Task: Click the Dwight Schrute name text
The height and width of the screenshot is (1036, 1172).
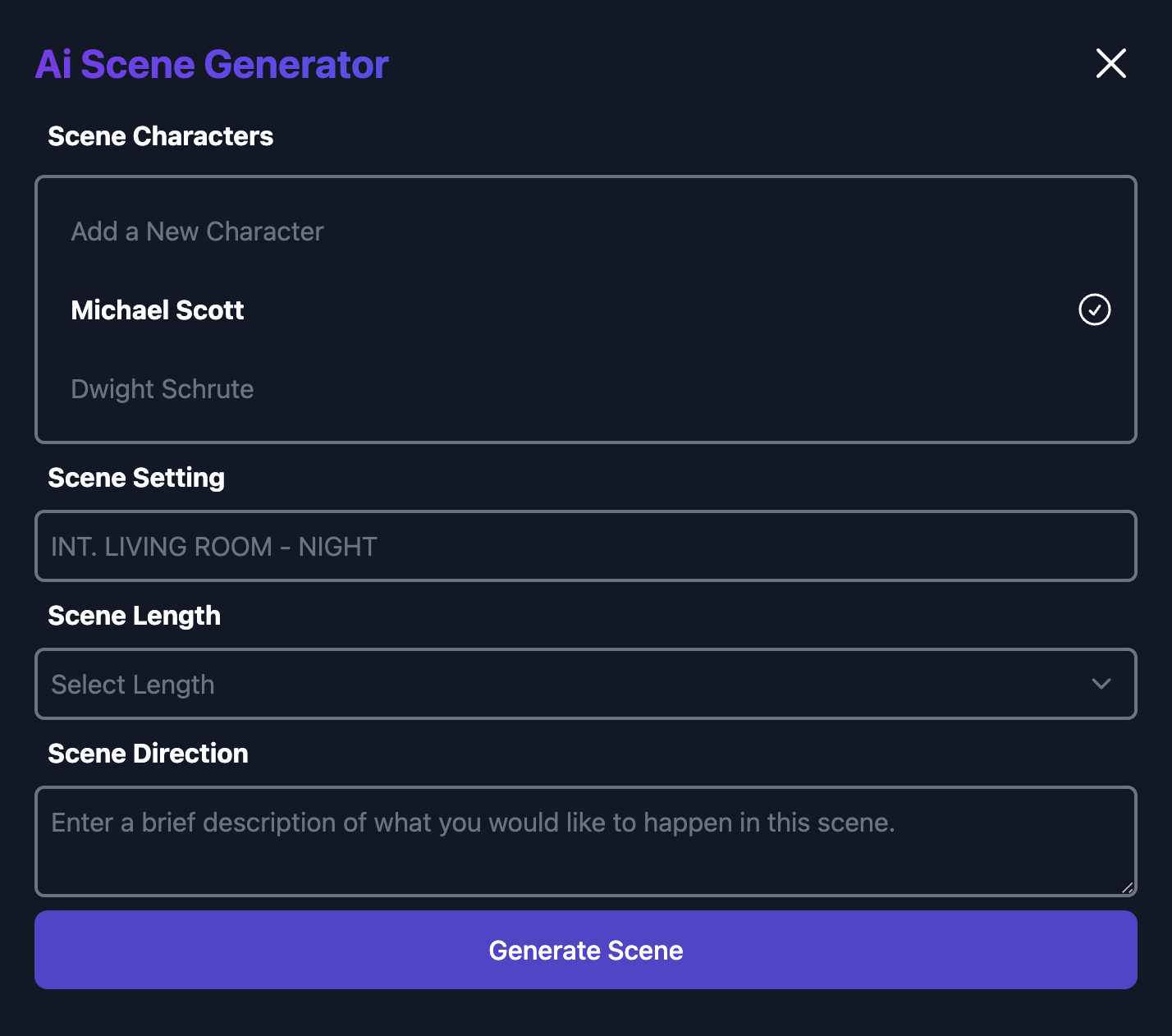Action: (x=163, y=389)
